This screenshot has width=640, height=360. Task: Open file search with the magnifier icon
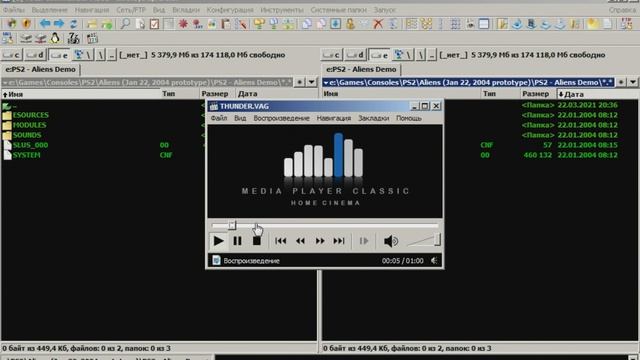[125, 24]
